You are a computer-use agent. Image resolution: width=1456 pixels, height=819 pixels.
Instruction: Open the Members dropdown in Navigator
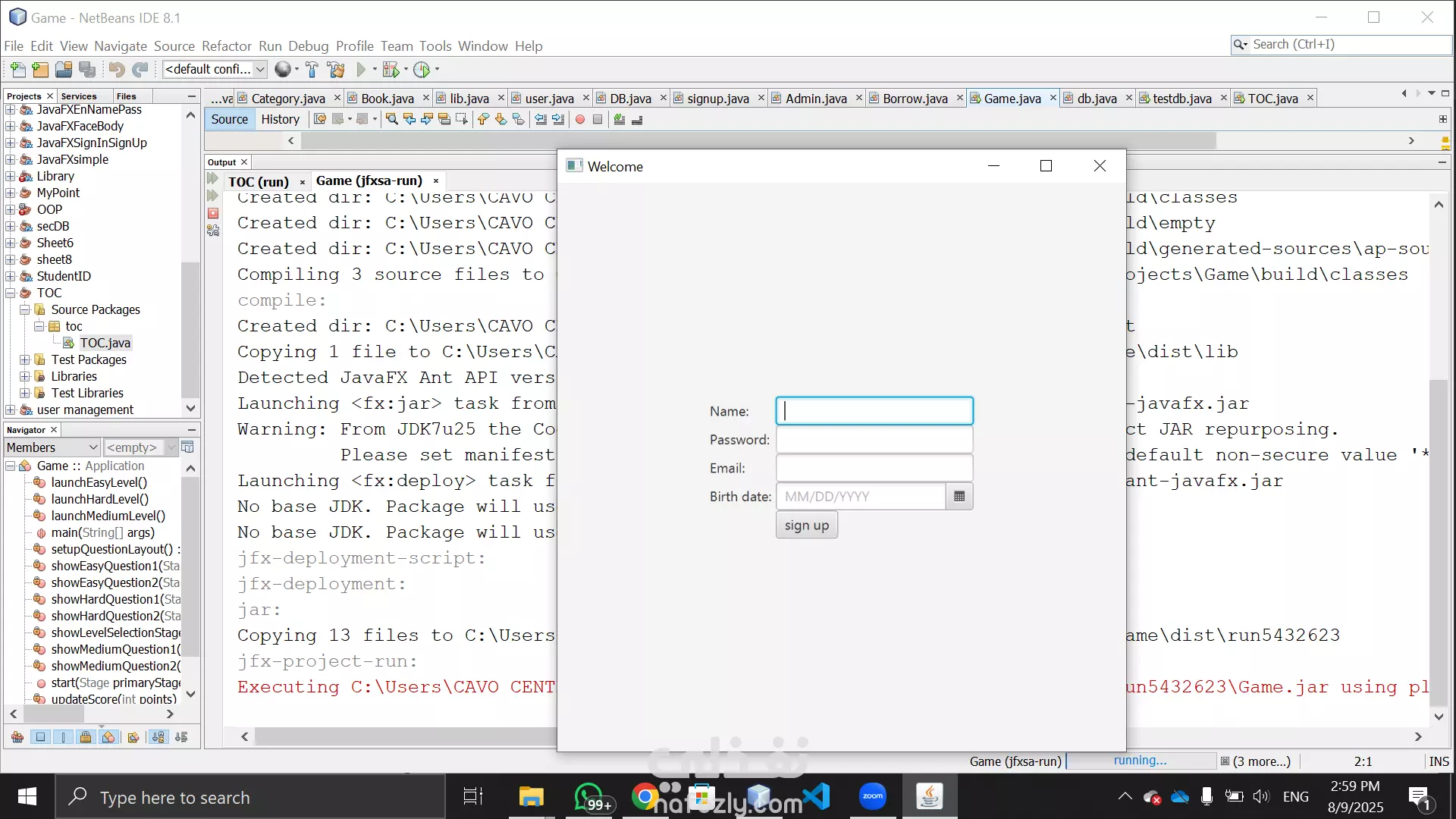click(x=53, y=447)
